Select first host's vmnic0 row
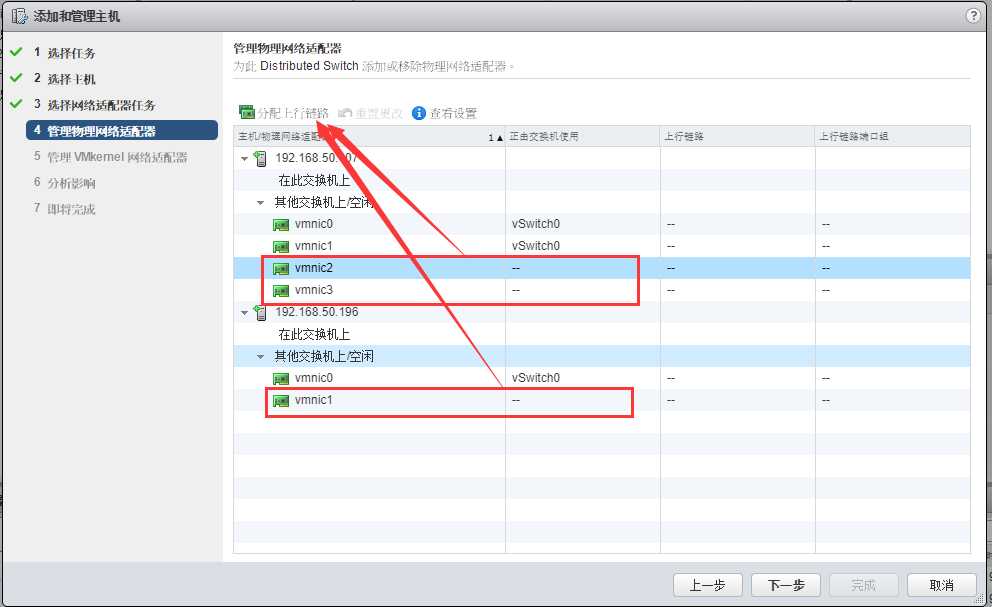The image size is (992, 607). pos(602,224)
